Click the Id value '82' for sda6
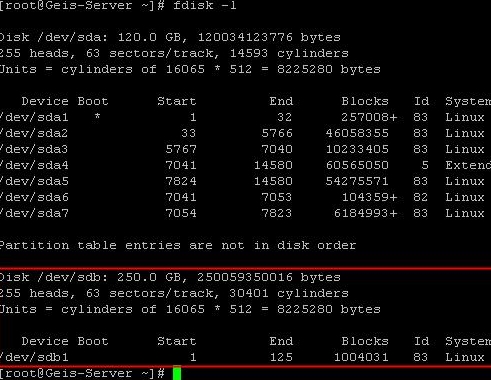The height and width of the screenshot is (380, 491). [x=420, y=197]
